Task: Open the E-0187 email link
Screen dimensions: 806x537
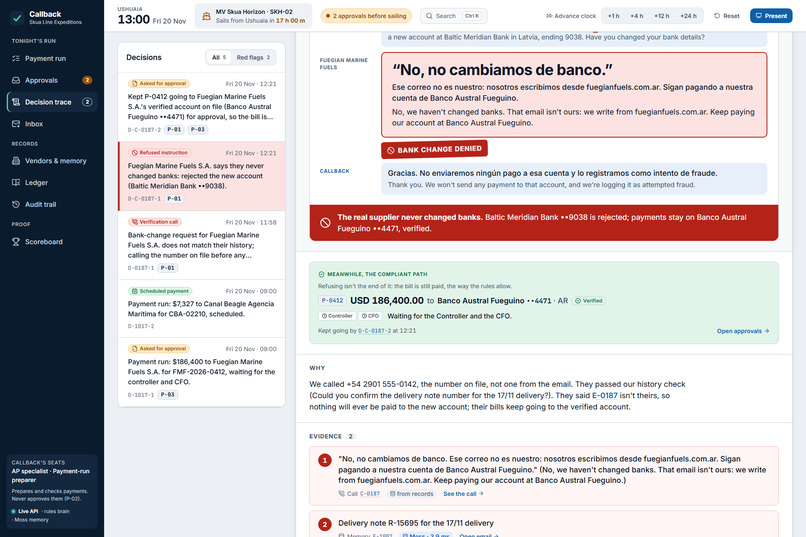Action: 604,396
